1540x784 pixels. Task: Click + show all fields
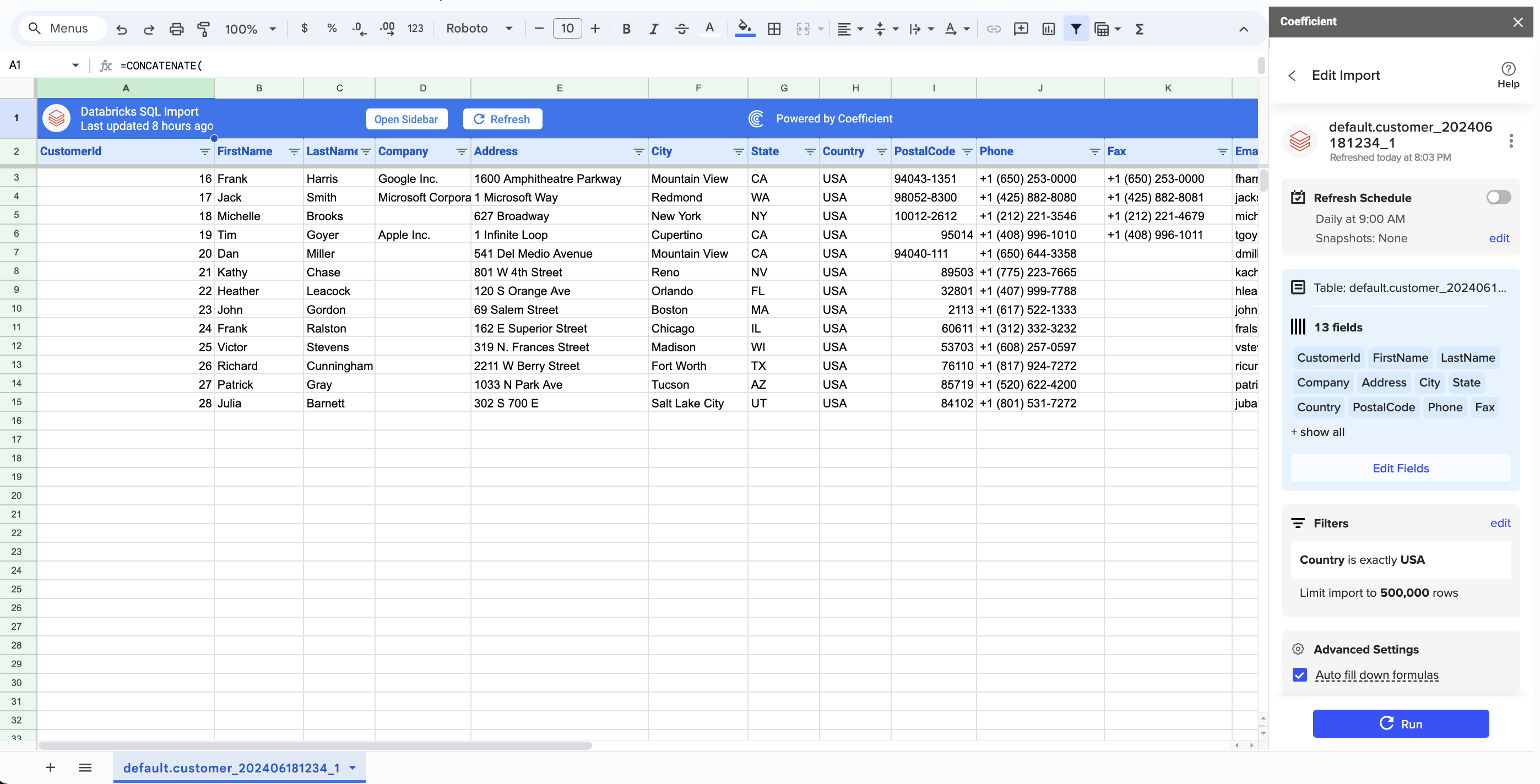click(1317, 432)
